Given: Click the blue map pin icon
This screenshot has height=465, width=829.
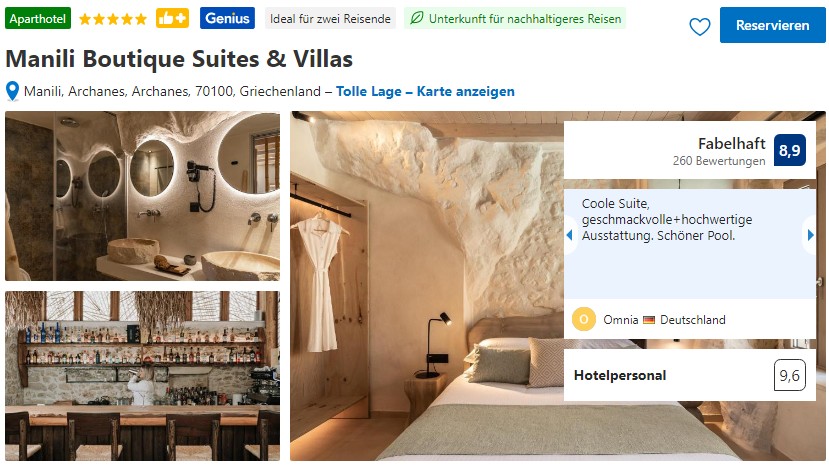Looking at the screenshot, I should (x=12, y=91).
